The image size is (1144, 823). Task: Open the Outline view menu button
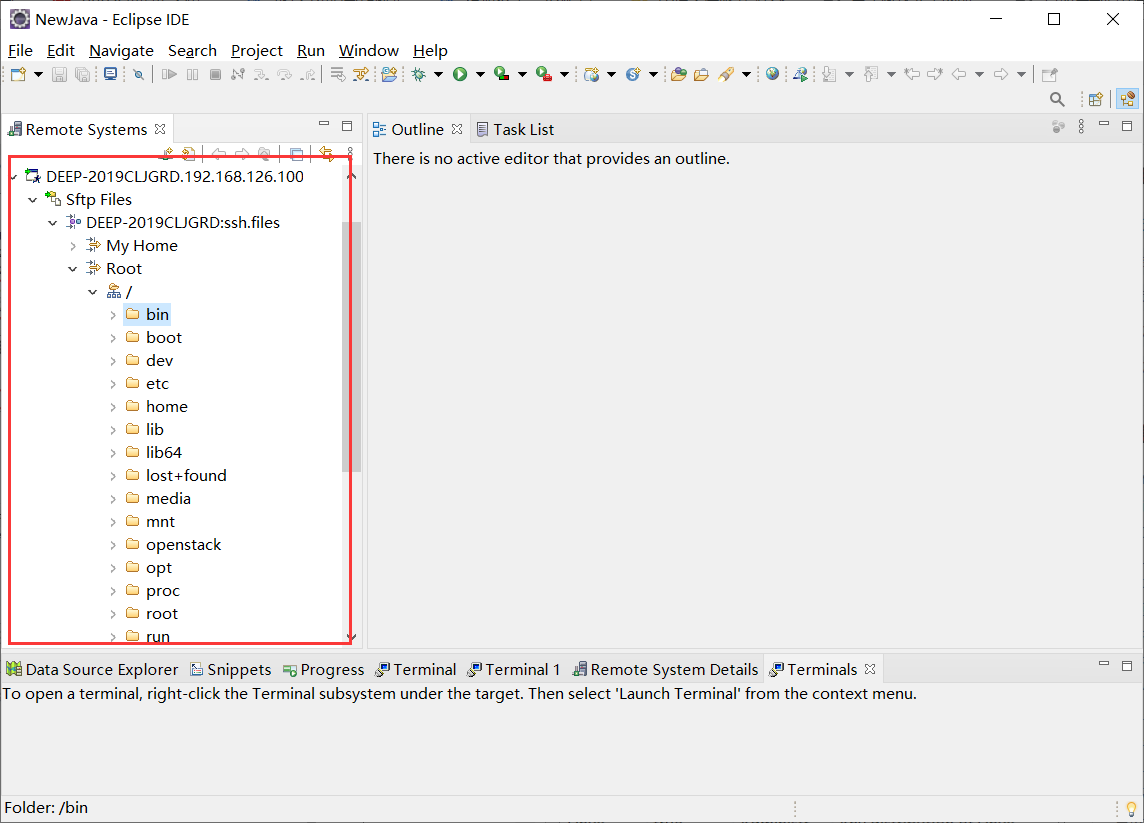click(1082, 128)
